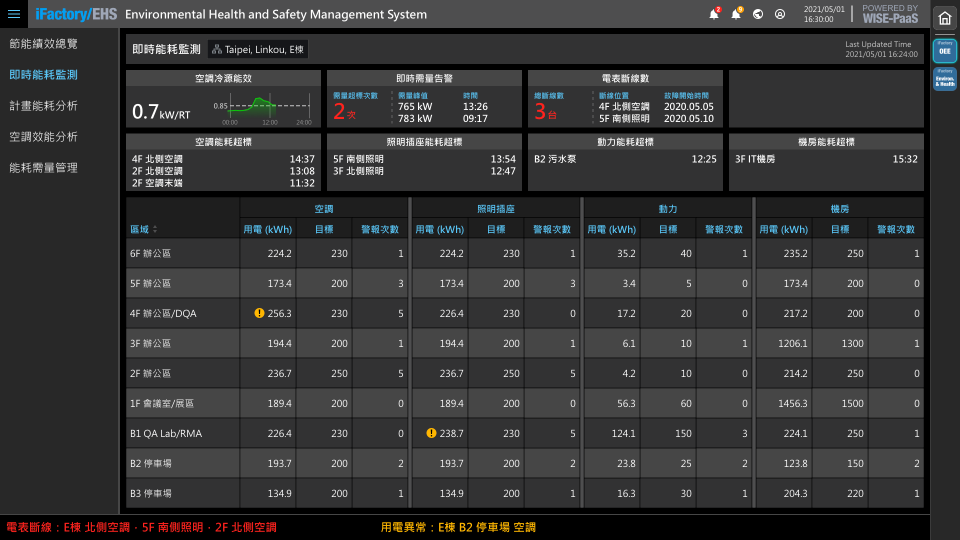Switch to iFactory OEE app
Viewport: 960px width, 540px height.
click(x=945, y=50)
